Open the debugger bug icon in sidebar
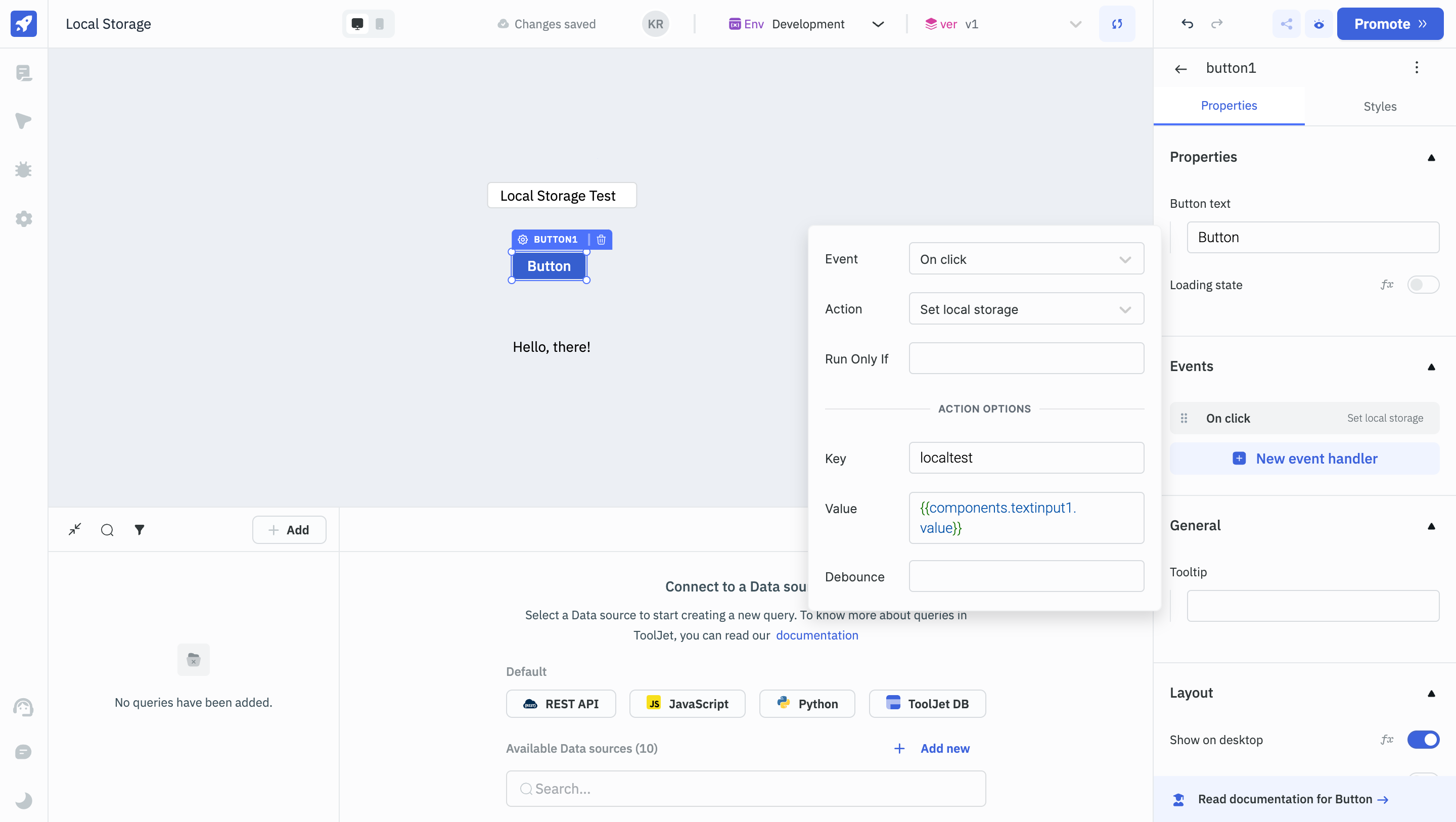Viewport: 1456px width, 822px height. [24, 169]
